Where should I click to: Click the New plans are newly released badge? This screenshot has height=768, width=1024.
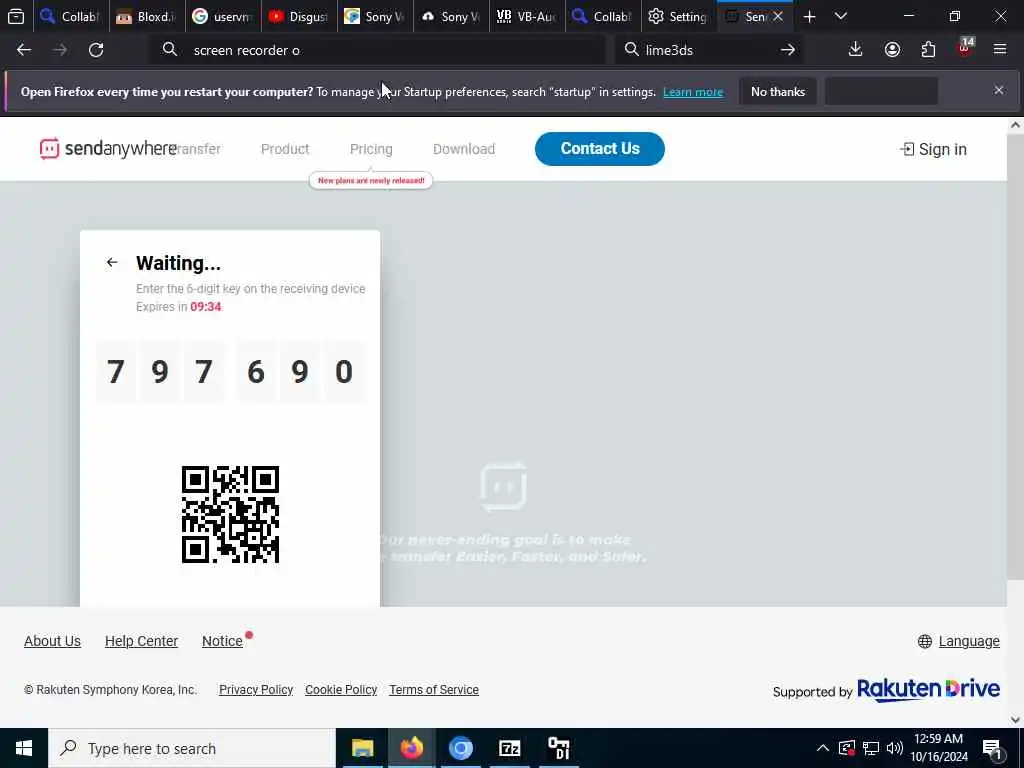[371, 180]
